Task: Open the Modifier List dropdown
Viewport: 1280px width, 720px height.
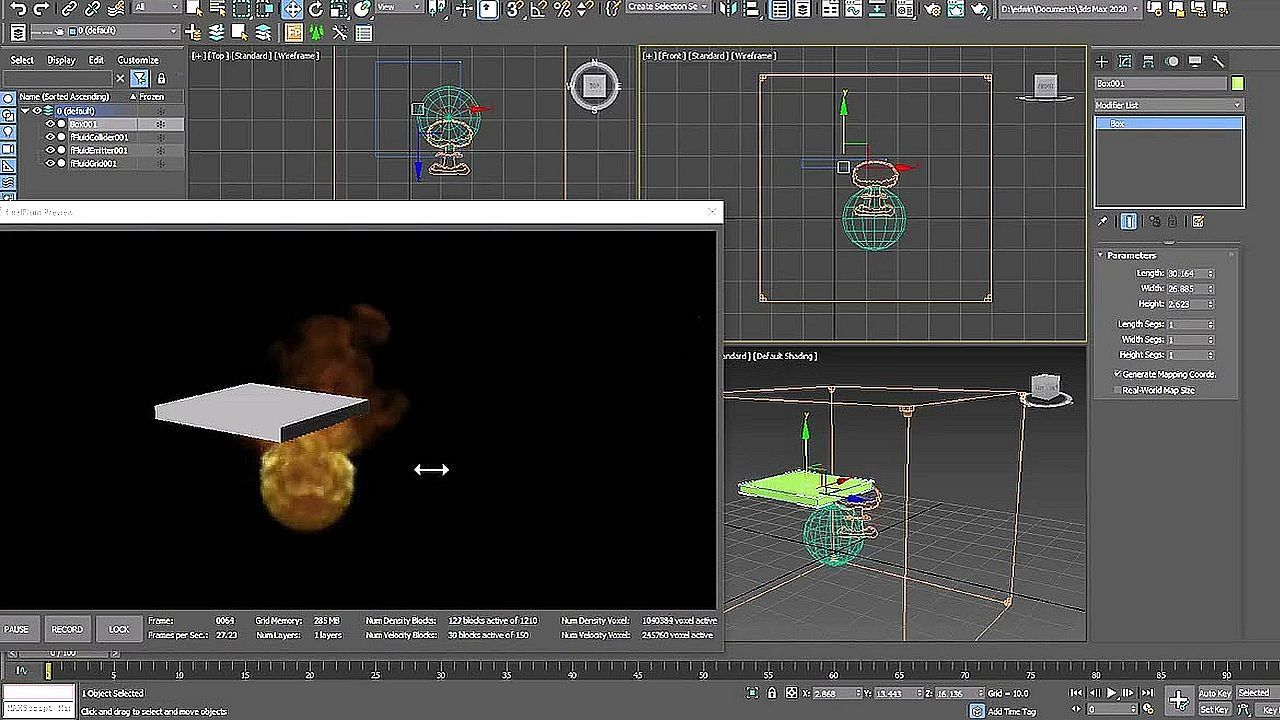Action: pyautogui.click(x=1168, y=105)
